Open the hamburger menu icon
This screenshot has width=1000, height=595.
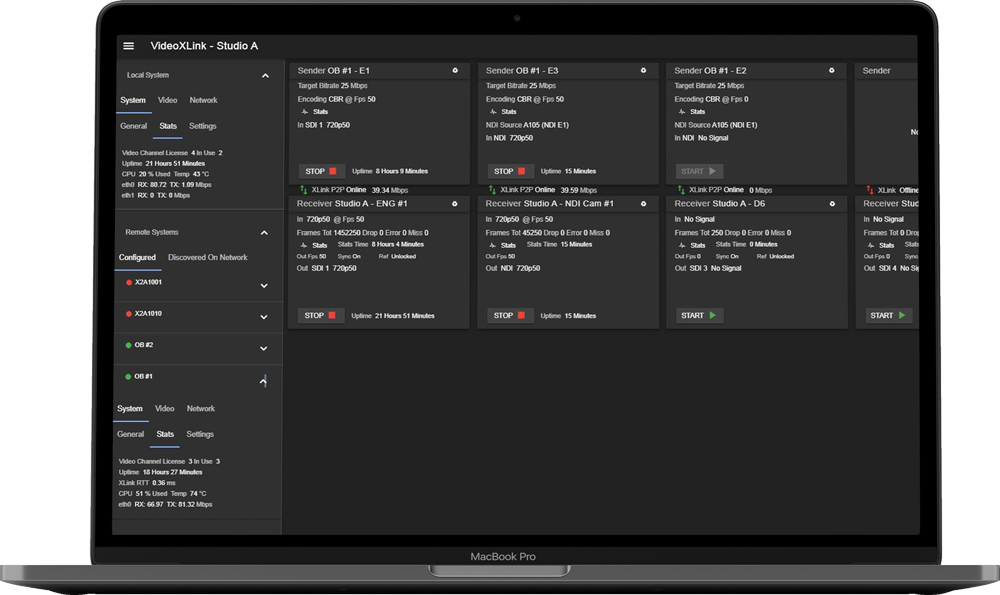click(x=128, y=46)
